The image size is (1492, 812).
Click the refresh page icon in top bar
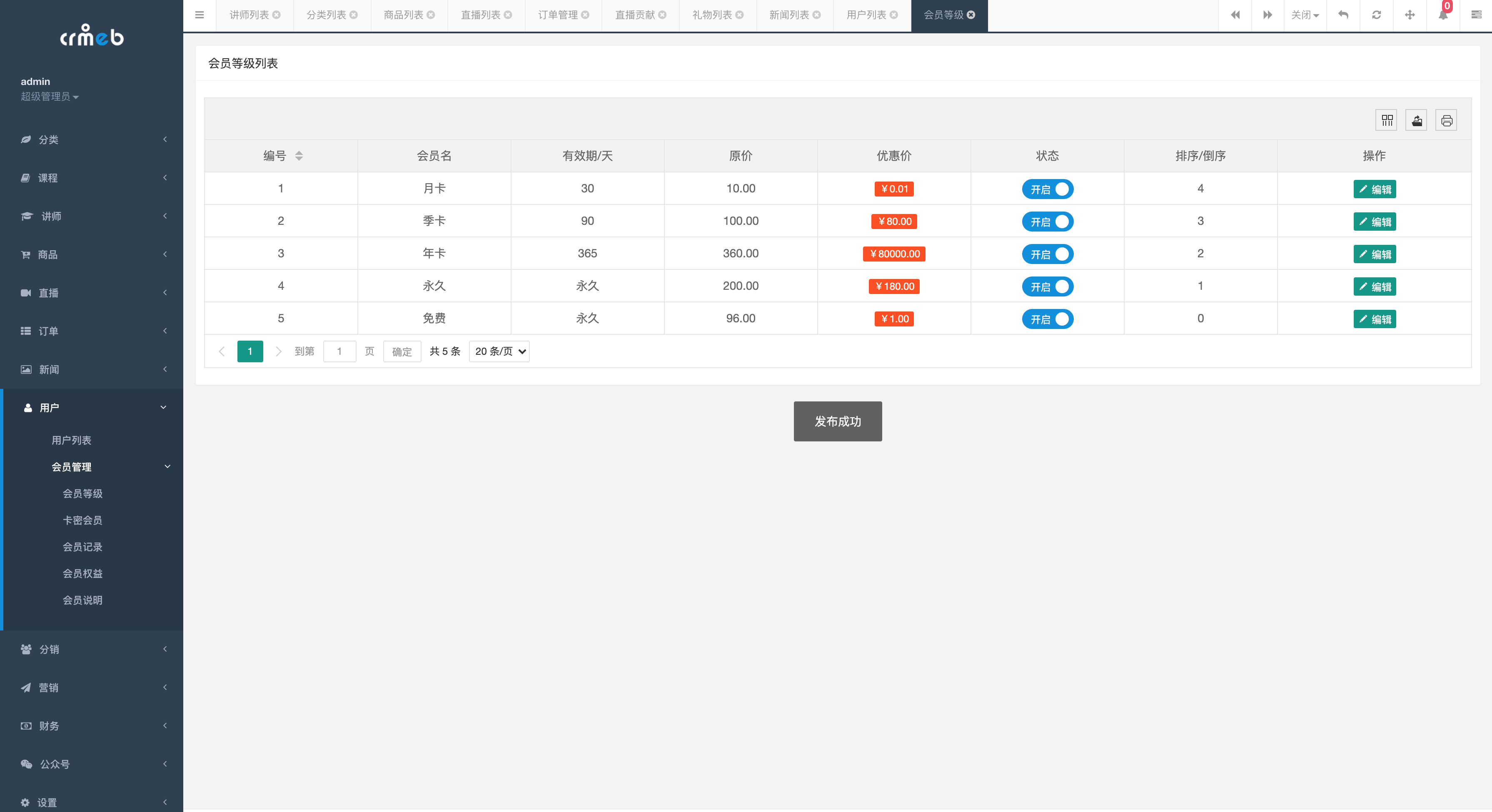click(x=1377, y=15)
